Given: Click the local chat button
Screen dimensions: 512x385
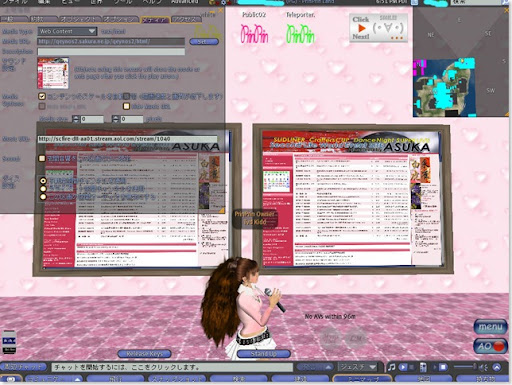Looking at the screenshot, I should [23, 367].
